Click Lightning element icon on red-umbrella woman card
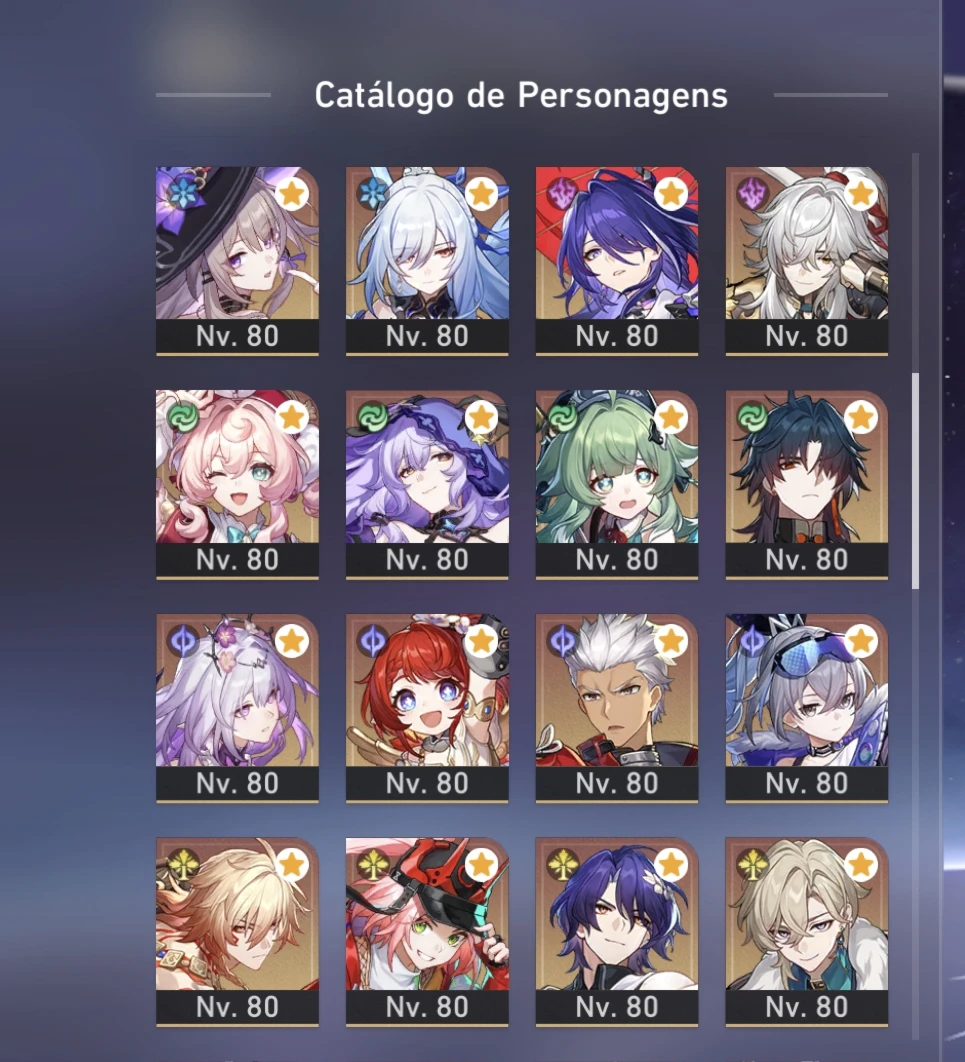Viewport: 965px width, 1062px height. [x=562, y=193]
